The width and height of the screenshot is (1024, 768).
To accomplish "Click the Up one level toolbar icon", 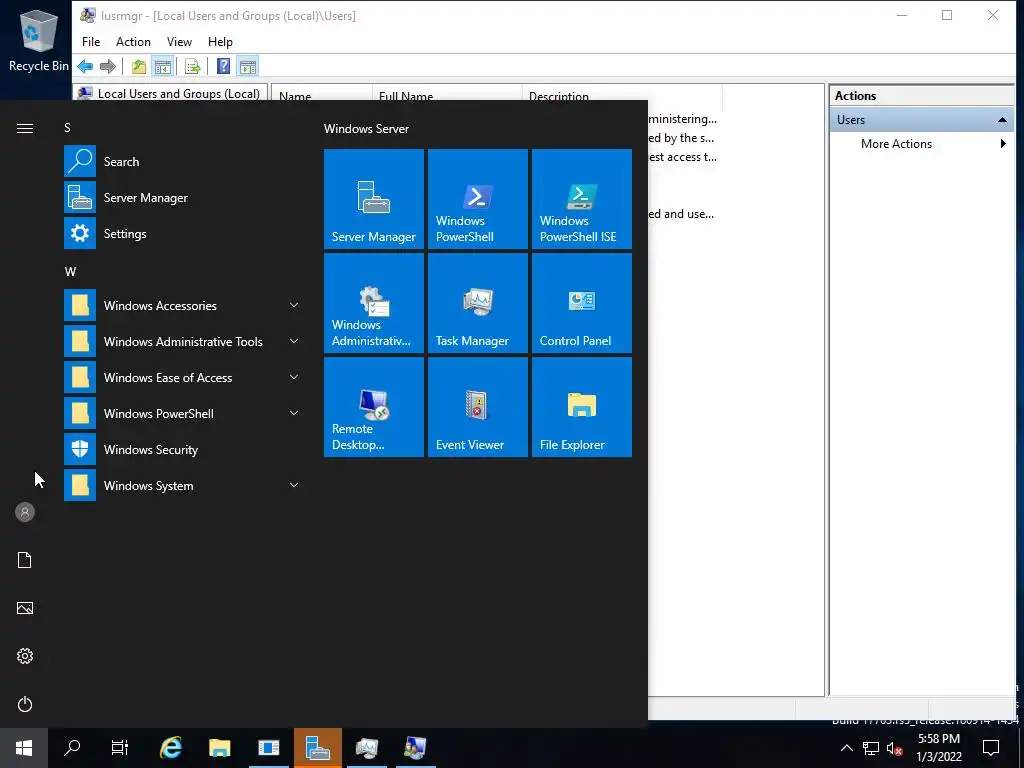I will pos(138,66).
